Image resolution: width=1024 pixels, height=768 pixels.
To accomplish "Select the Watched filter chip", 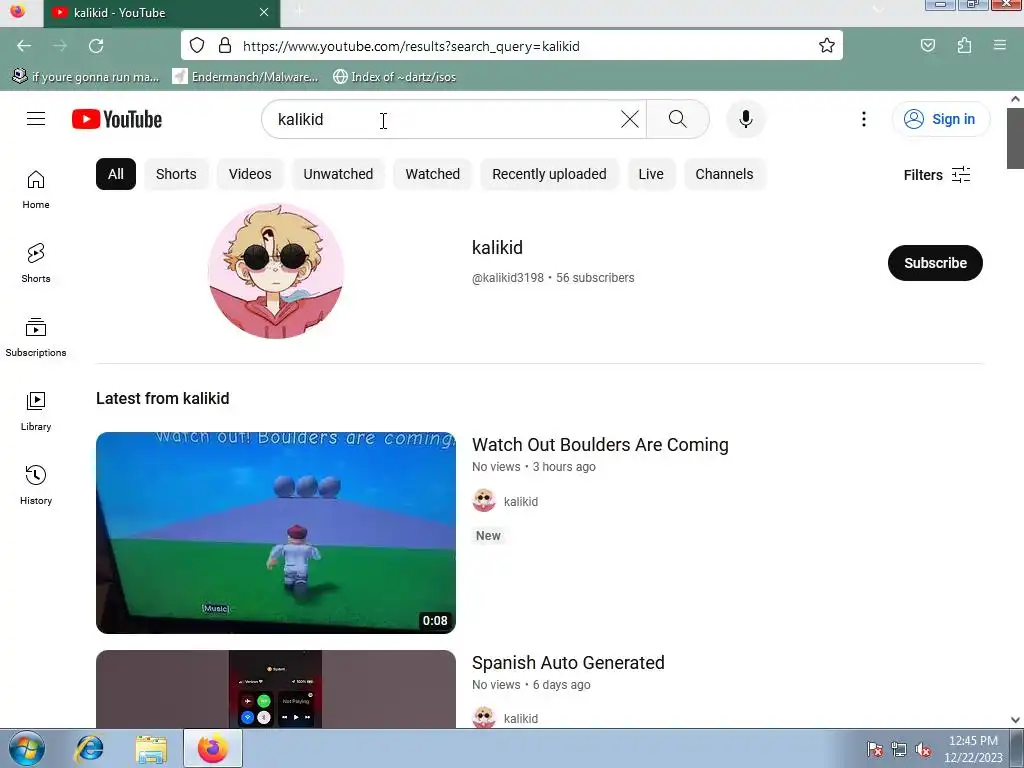I will [x=432, y=174].
